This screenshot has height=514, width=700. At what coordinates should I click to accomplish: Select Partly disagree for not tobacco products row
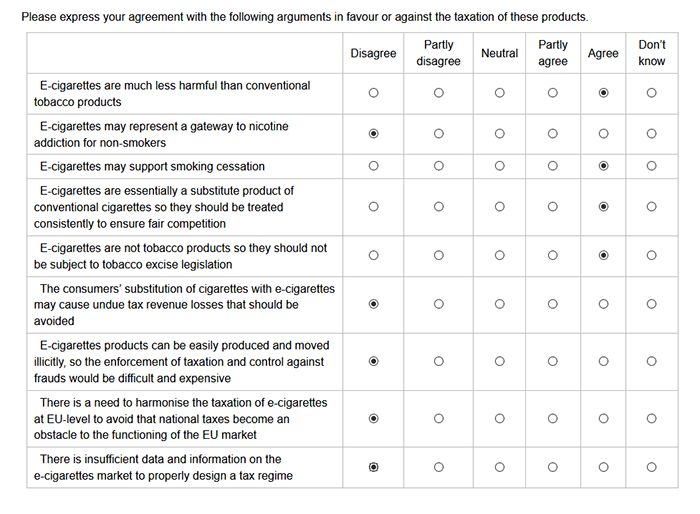tap(439, 255)
